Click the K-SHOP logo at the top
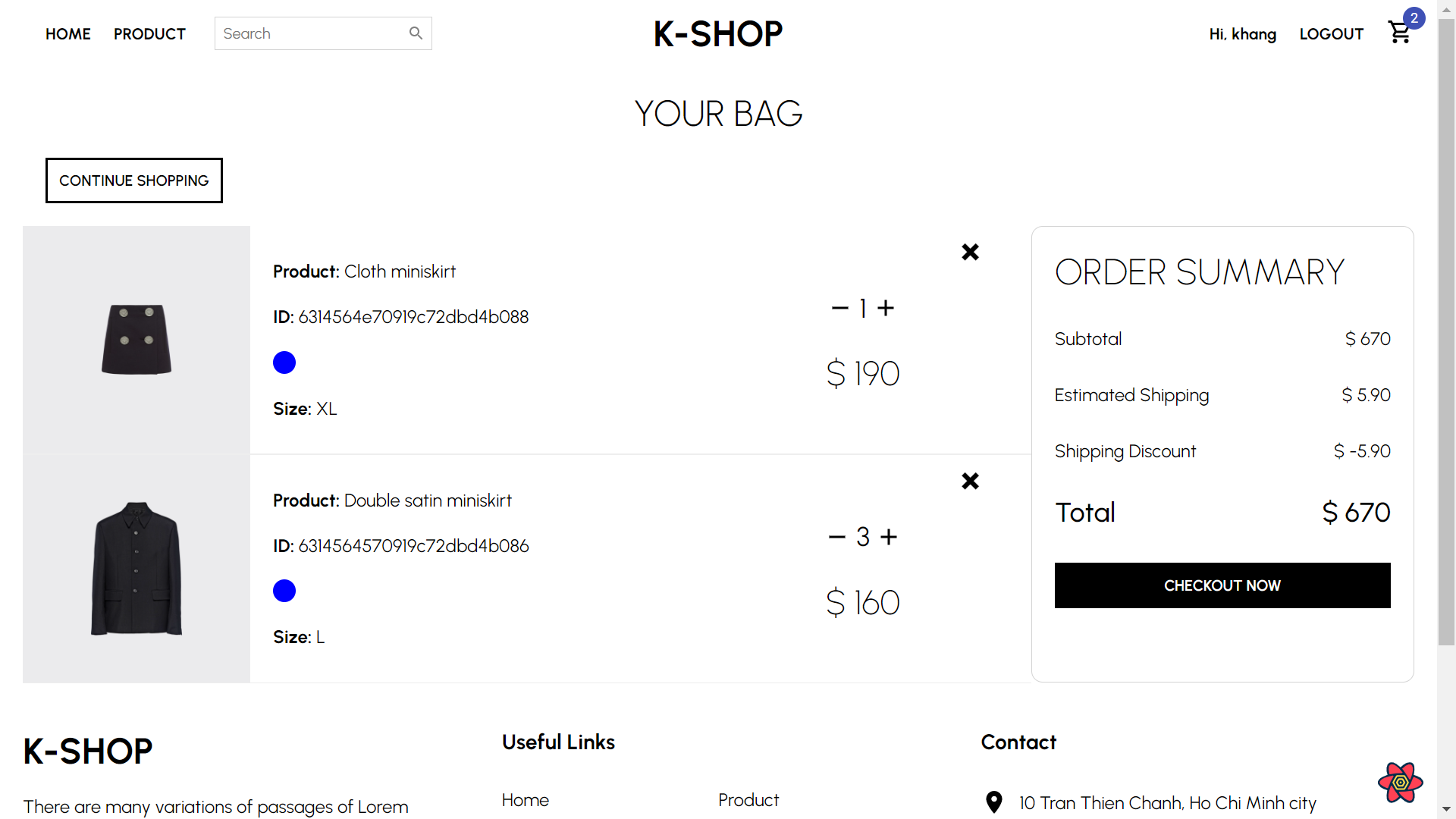Image resolution: width=1456 pixels, height=819 pixels. tap(717, 33)
